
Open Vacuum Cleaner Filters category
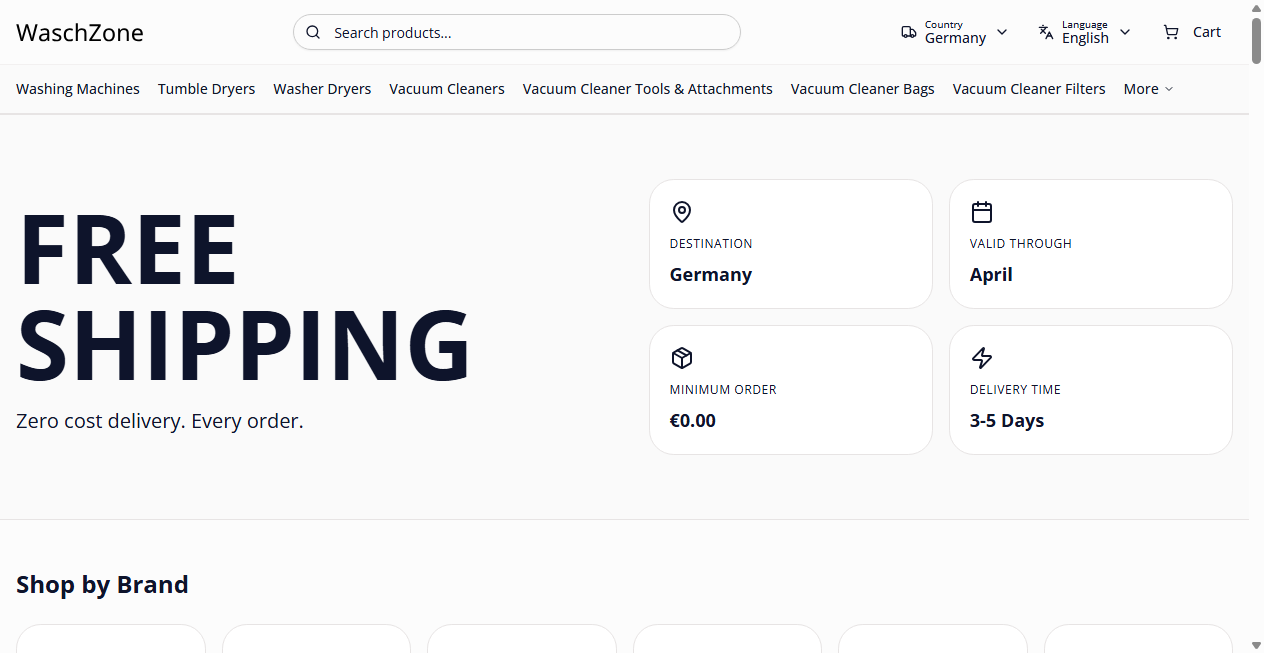[x=1029, y=89]
